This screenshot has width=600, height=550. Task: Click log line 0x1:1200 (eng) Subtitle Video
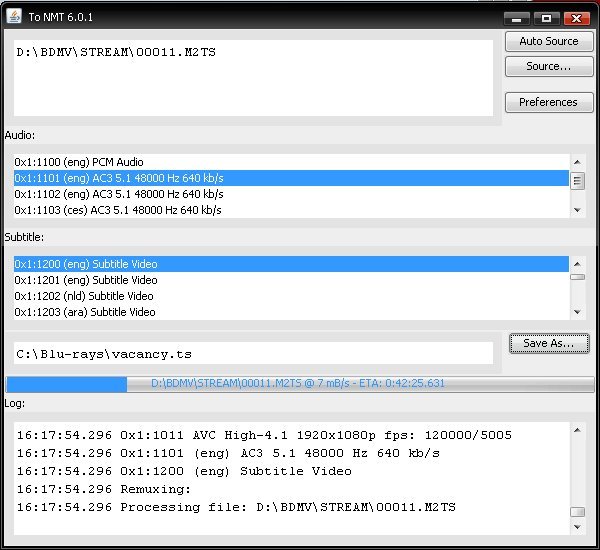pos(184,471)
